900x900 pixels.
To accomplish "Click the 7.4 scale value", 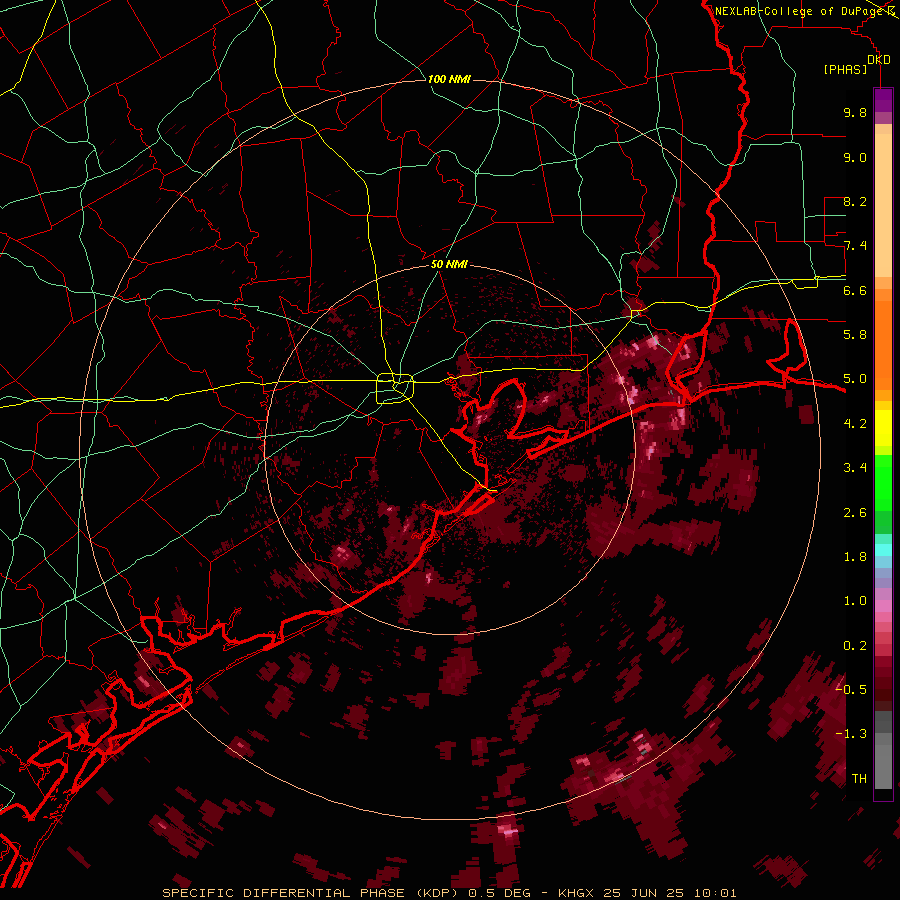I will click(x=855, y=246).
